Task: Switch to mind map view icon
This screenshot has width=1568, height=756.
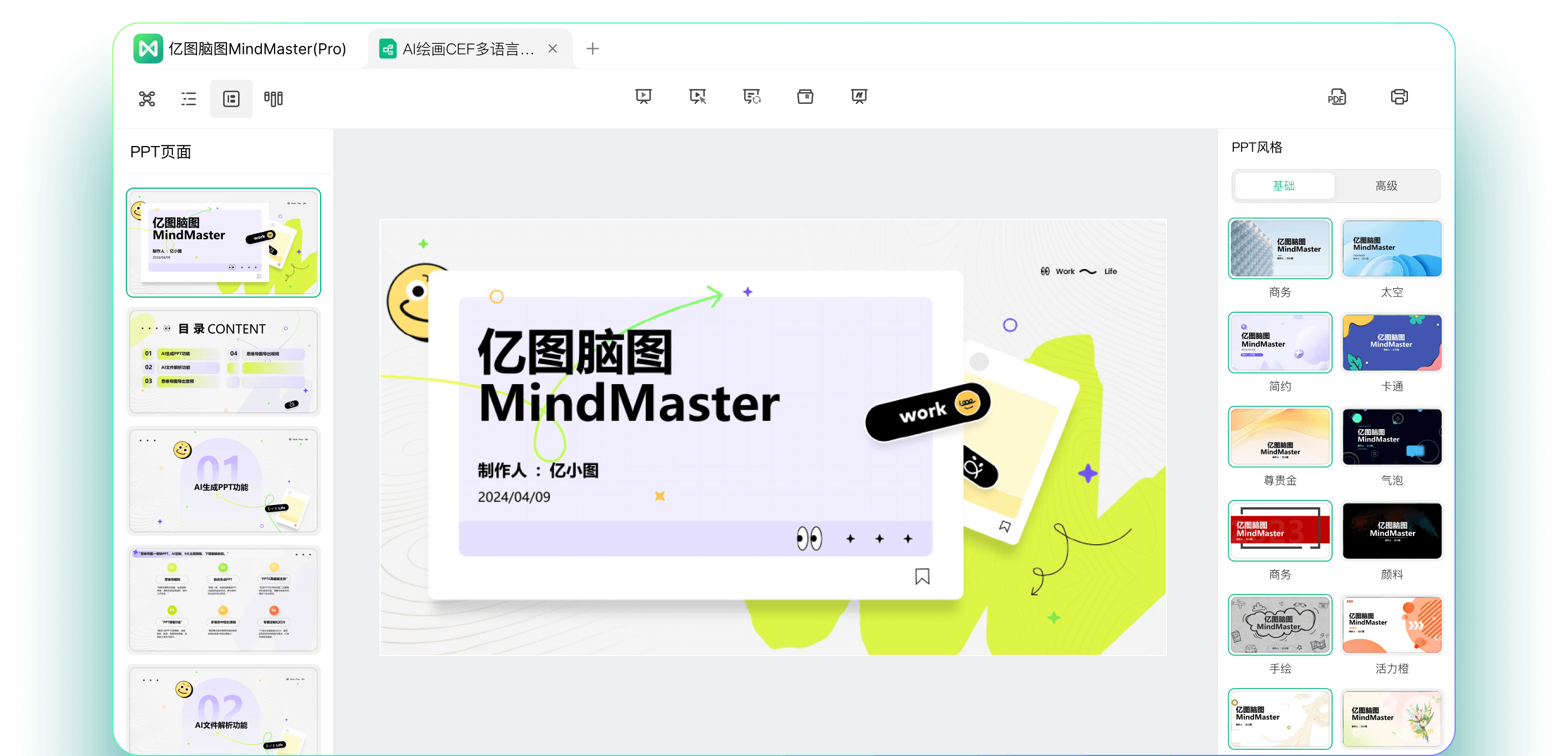Action: [x=147, y=99]
